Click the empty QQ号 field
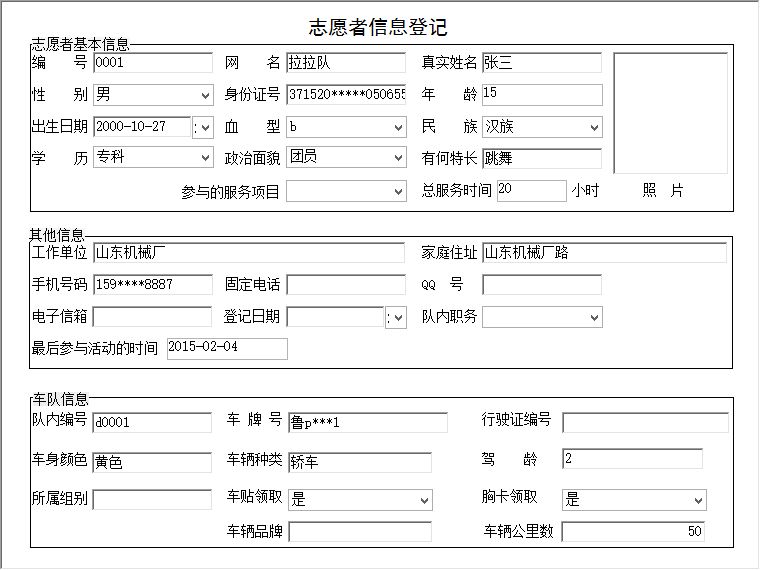The width and height of the screenshot is (760, 570). tap(542, 285)
